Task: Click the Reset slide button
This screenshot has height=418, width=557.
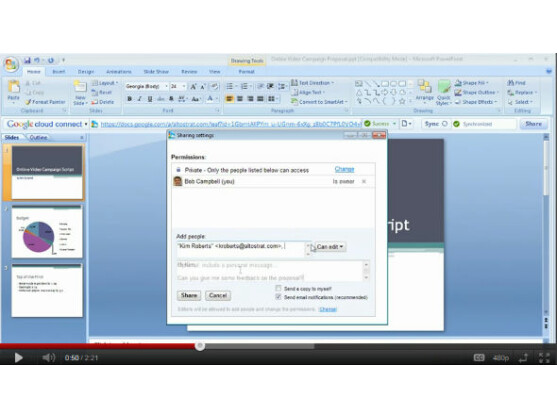Action: [x=102, y=92]
